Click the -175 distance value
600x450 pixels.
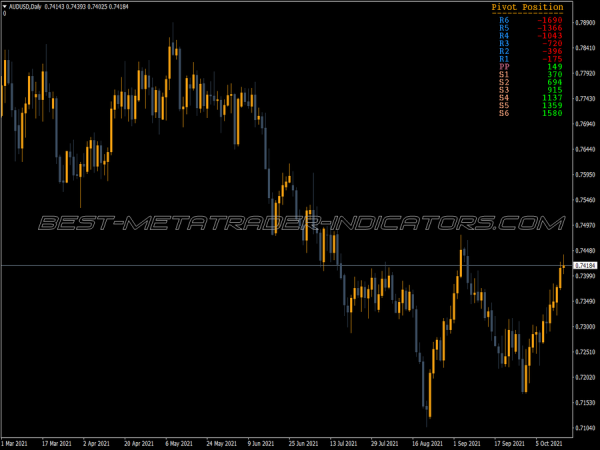point(552,59)
